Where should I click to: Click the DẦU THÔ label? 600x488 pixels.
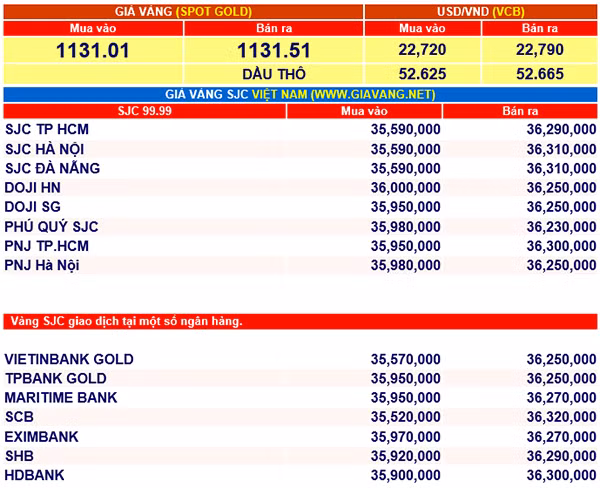coord(274,74)
